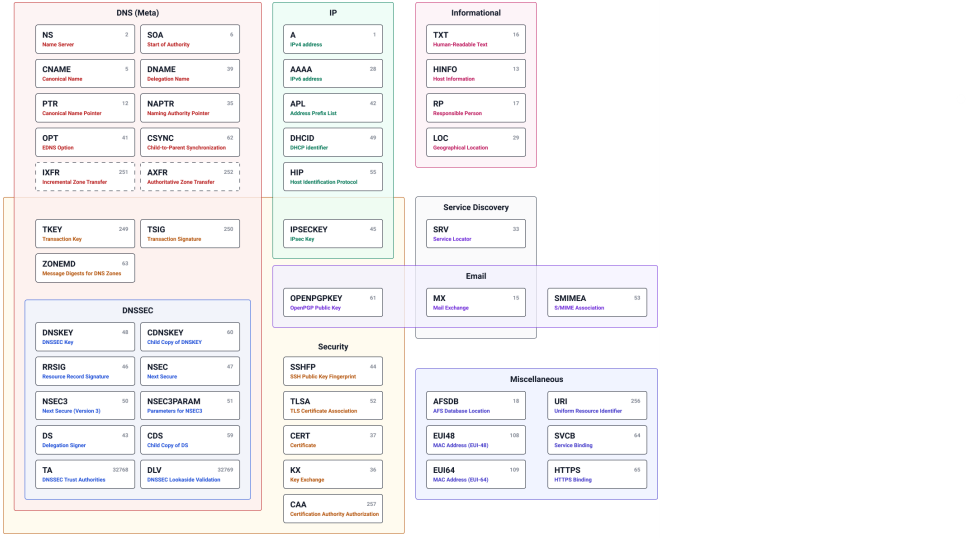Click the AAAA IPv6 address card
This screenshot has width=966, height=538.
pyautogui.click(x=333, y=74)
